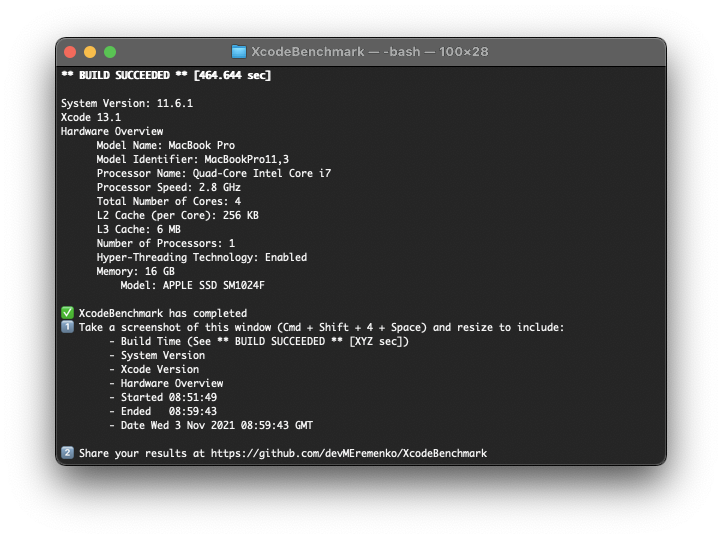Click the Hardware Overview heading line
The height and width of the screenshot is (539, 722).
[112, 131]
